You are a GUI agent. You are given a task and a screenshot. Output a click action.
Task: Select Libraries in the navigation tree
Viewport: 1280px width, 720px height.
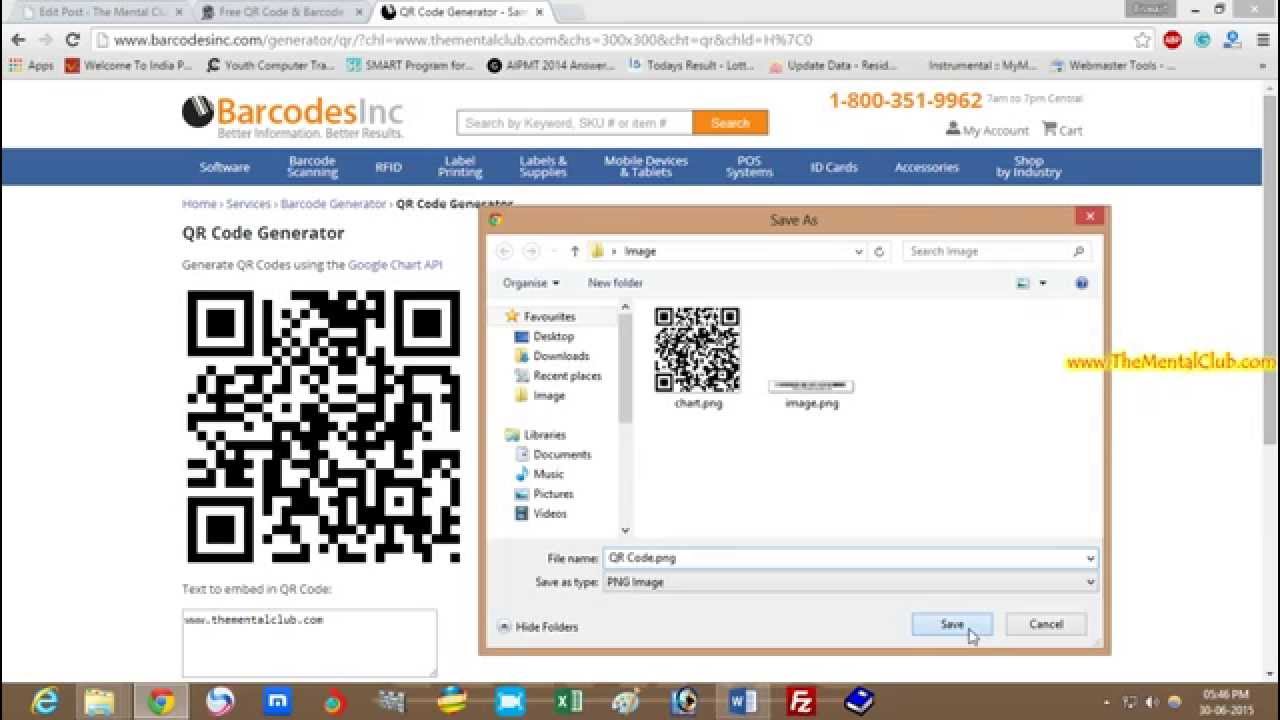click(x=544, y=435)
